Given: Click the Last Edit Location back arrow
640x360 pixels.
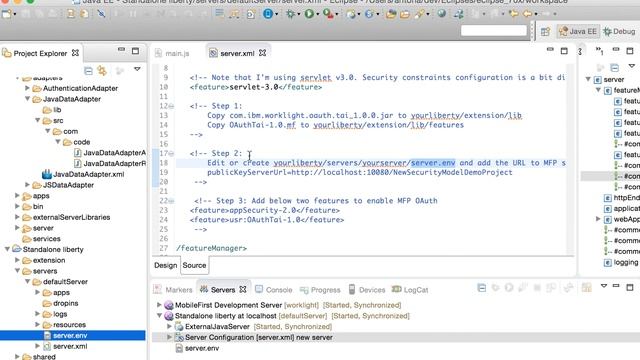Looking at the screenshot, I should pyautogui.click(x=514, y=14).
